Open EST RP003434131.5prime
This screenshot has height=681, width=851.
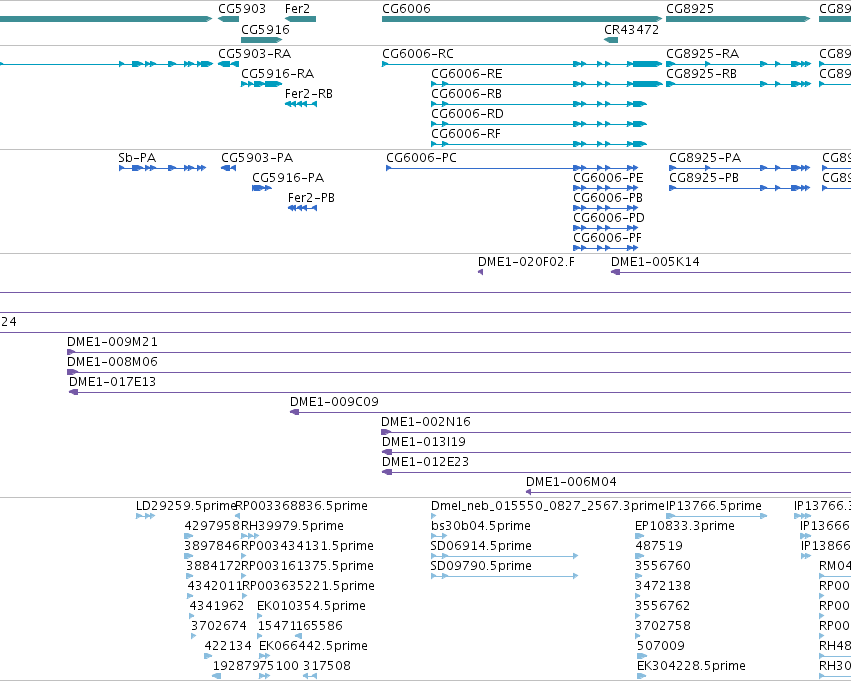coord(308,546)
